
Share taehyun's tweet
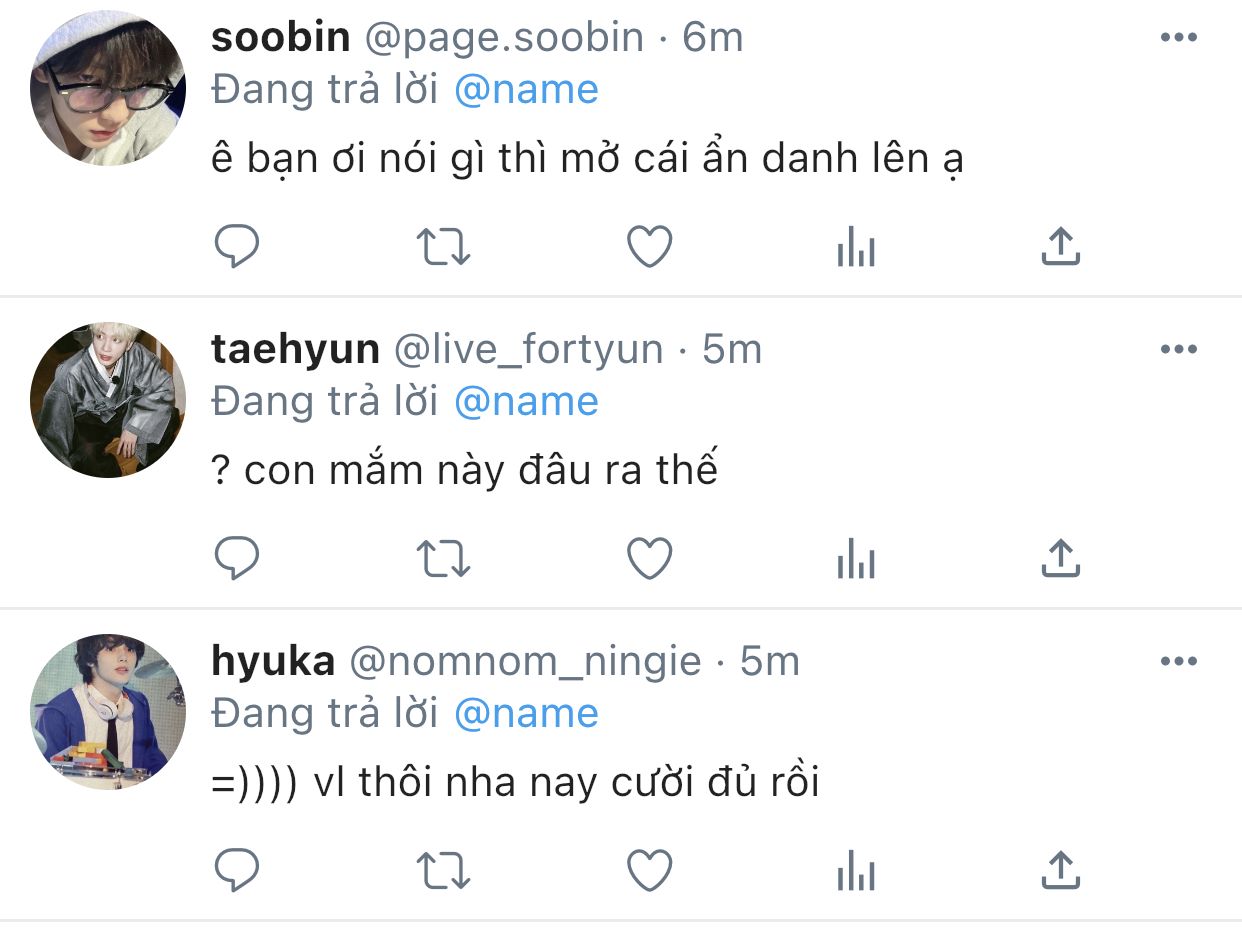click(x=1061, y=558)
